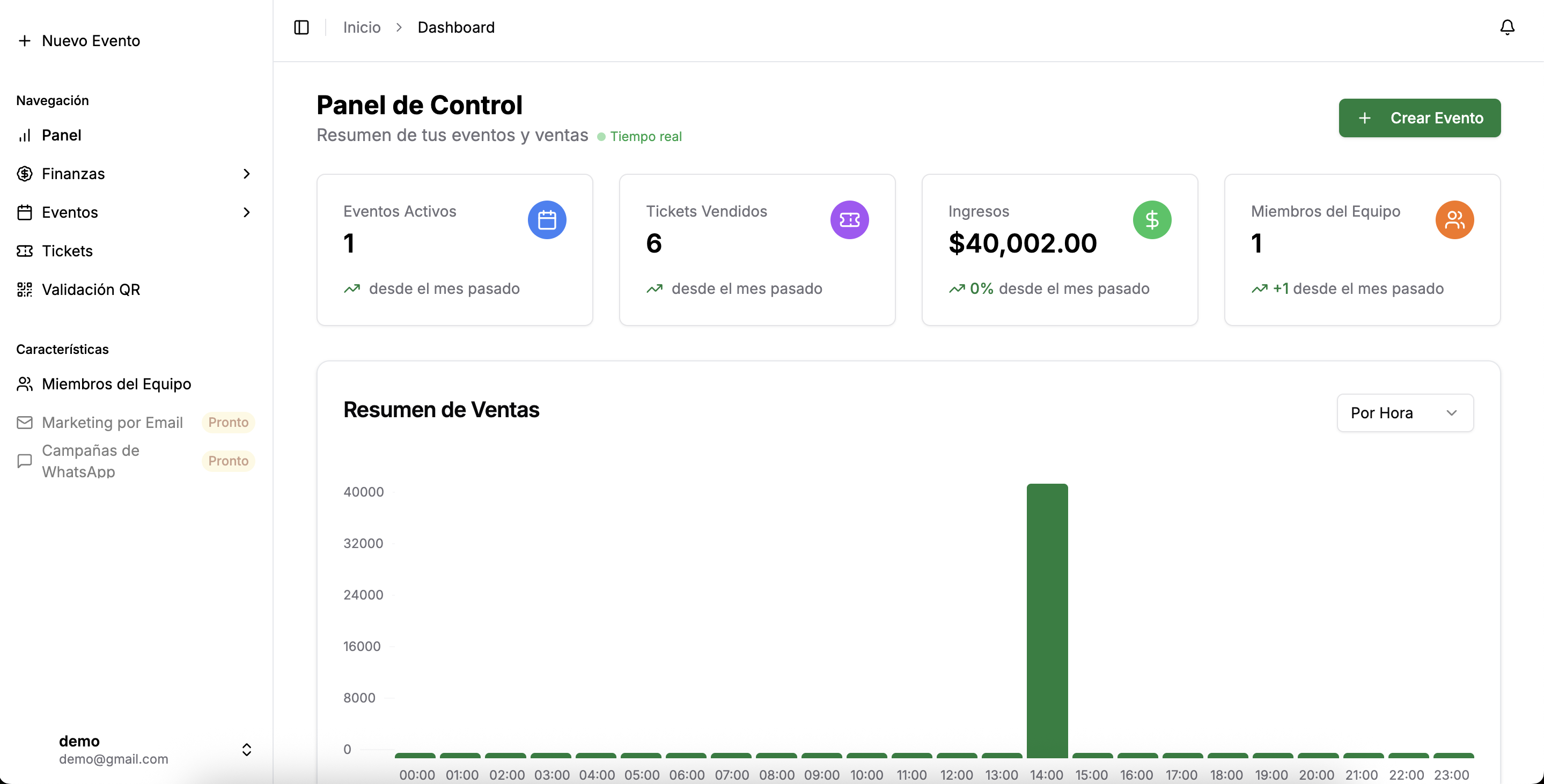
Task: Click the Eventos calendar icon in sidebar
Action: (x=25, y=212)
